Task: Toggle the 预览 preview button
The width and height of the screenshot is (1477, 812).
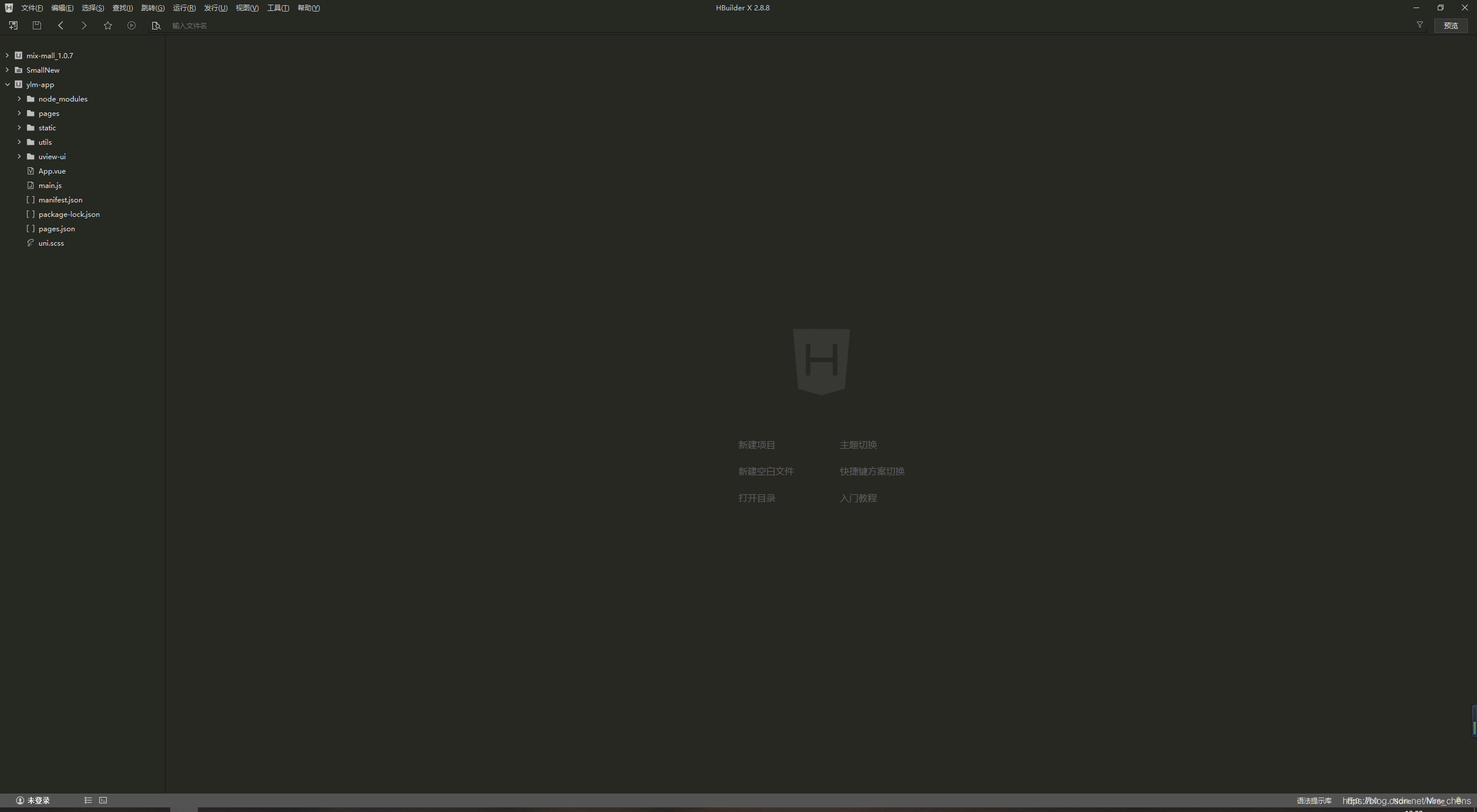Action: click(1450, 25)
